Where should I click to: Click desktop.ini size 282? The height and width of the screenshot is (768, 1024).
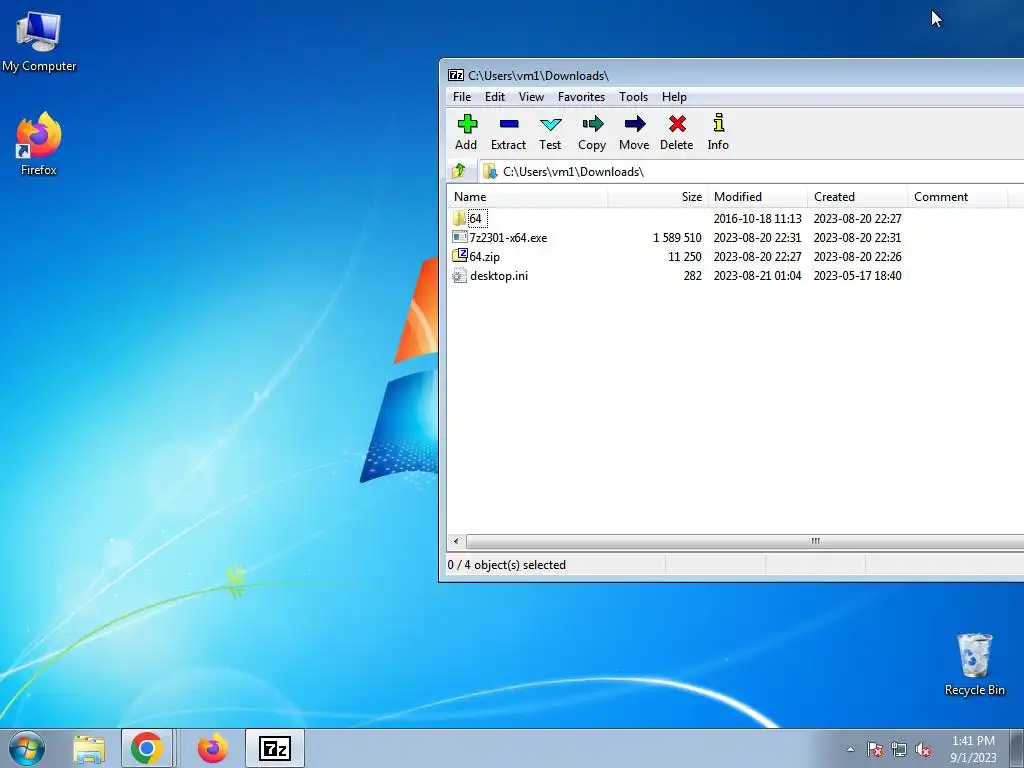click(692, 276)
